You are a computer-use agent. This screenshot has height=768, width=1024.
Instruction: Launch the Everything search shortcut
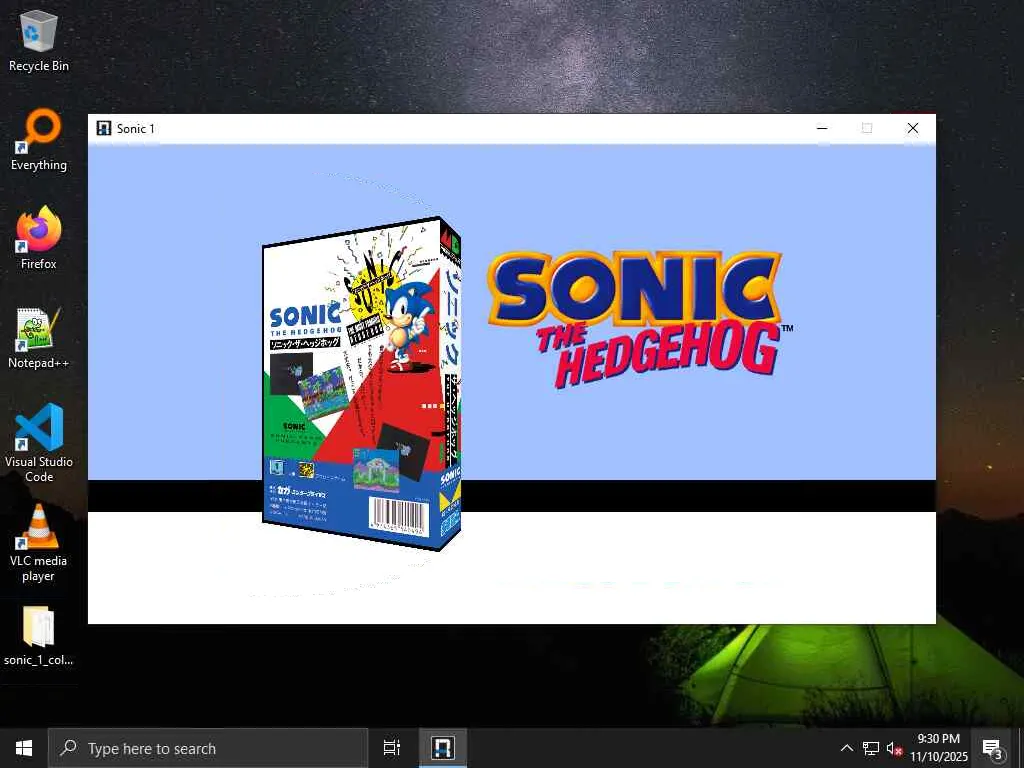point(39,140)
